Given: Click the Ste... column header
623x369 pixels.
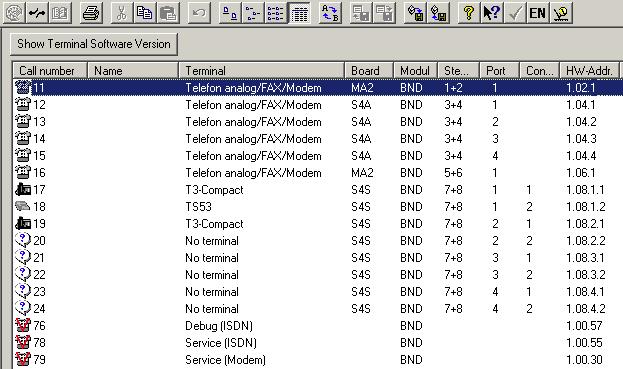Looking at the screenshot, I should click(x=459, y=71).
